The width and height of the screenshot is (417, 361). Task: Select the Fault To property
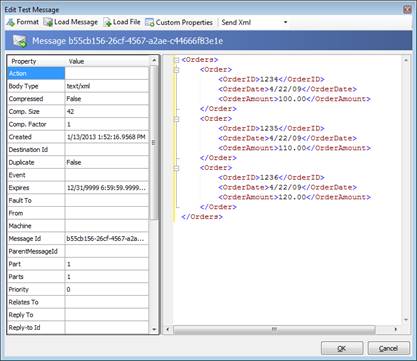78,200
